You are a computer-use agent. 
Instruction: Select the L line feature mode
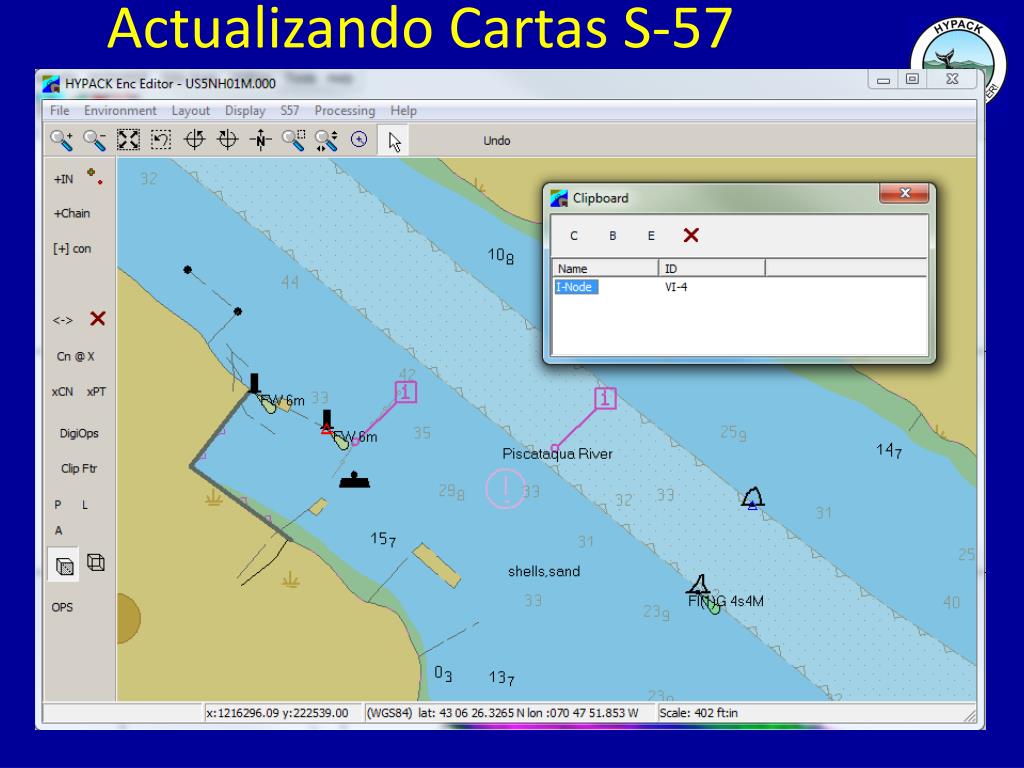[x=85, y=505]
